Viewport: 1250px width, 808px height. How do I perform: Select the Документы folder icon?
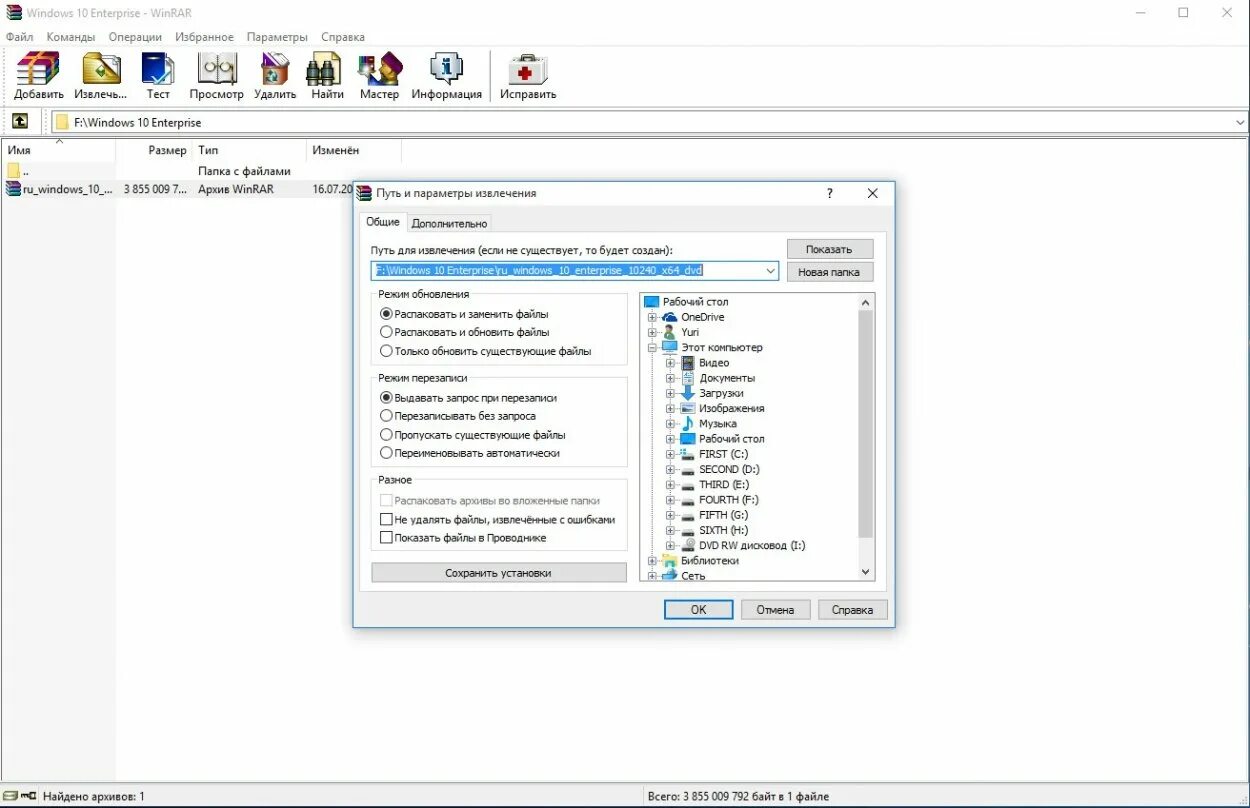pos(688,378)
